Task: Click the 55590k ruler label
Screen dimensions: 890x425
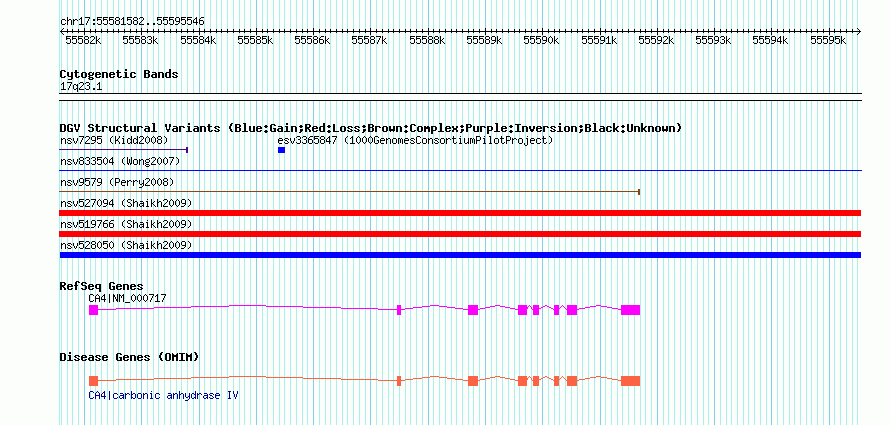Action: pyautogui.click(x=541, y=40)
